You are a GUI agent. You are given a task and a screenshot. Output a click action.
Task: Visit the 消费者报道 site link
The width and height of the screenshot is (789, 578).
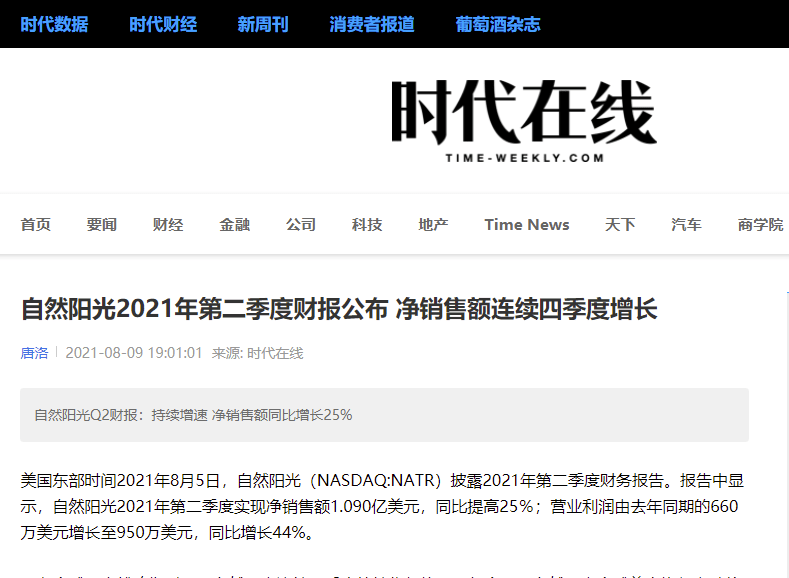[371, 25]
